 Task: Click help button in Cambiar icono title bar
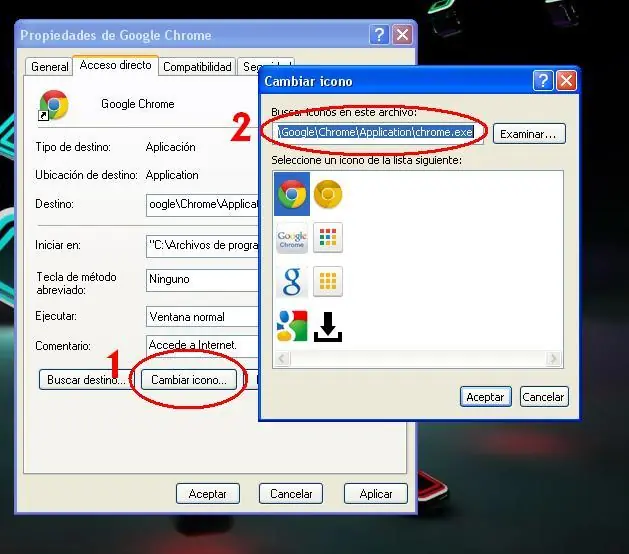(x=543, y=81)
